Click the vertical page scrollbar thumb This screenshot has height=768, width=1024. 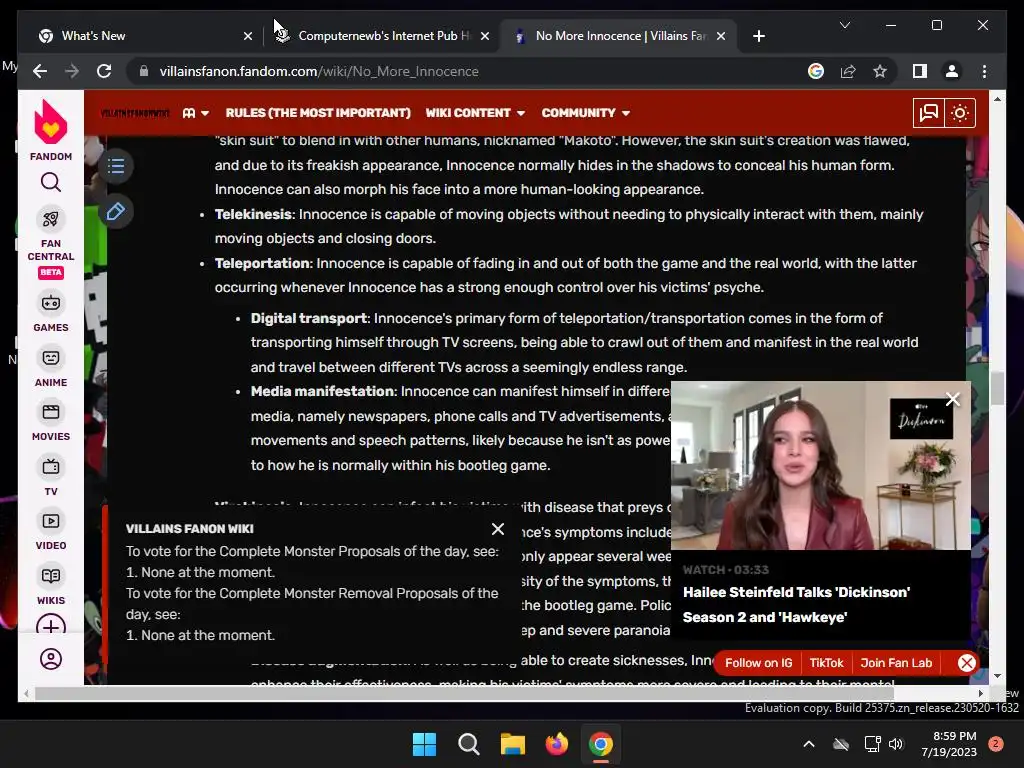pyautogui.click(x=997, y=389)
